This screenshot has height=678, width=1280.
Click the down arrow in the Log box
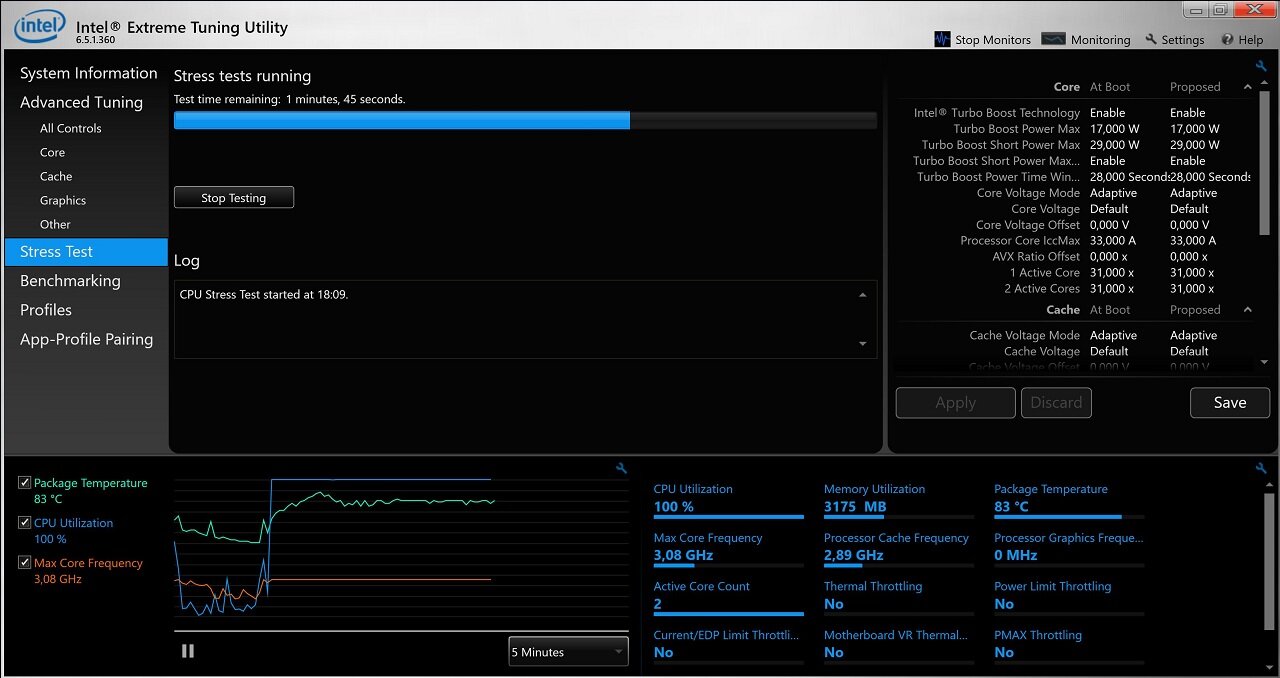tap(863, 344)
